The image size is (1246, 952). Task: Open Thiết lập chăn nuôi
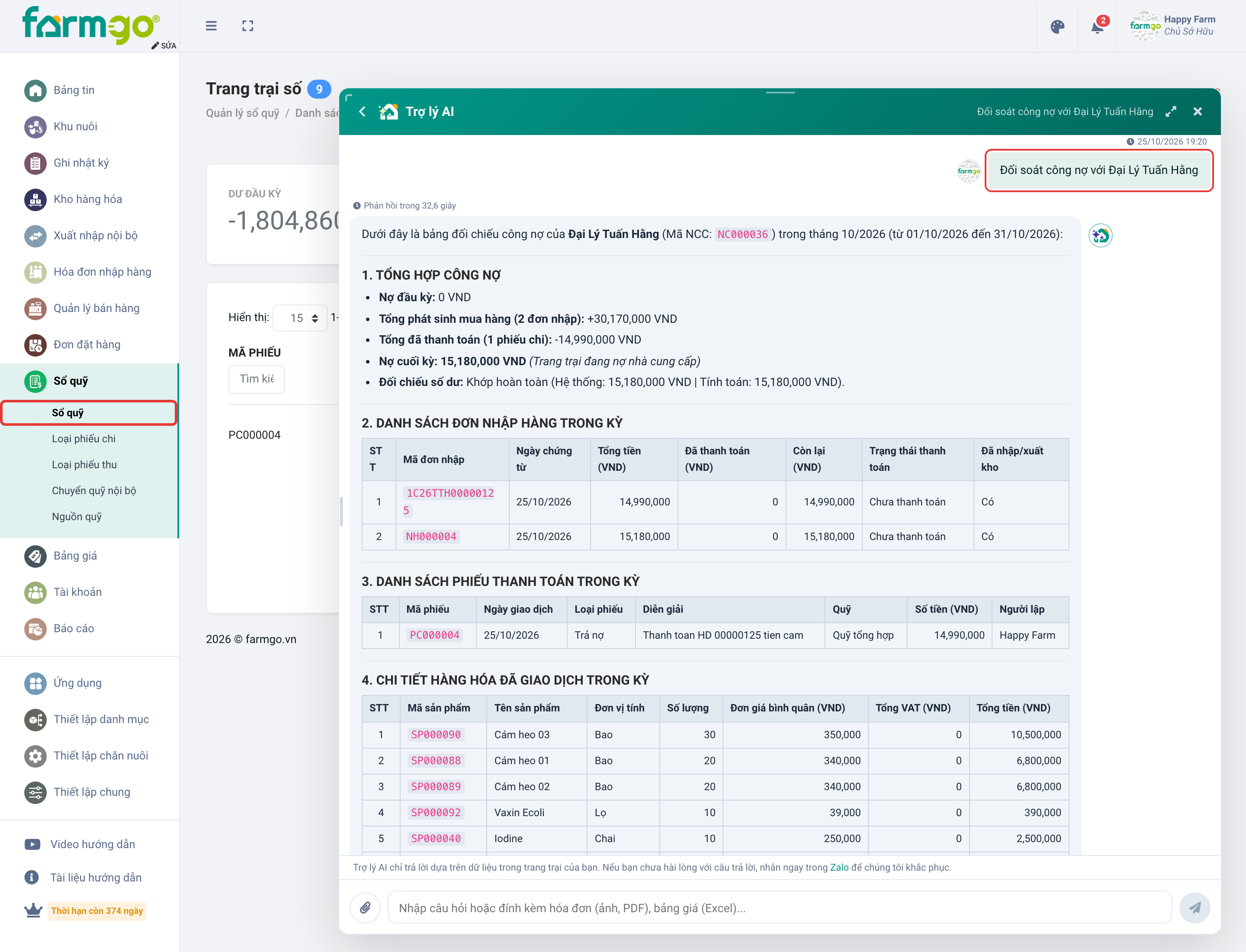pyautogui.click(x=90, y=756)
